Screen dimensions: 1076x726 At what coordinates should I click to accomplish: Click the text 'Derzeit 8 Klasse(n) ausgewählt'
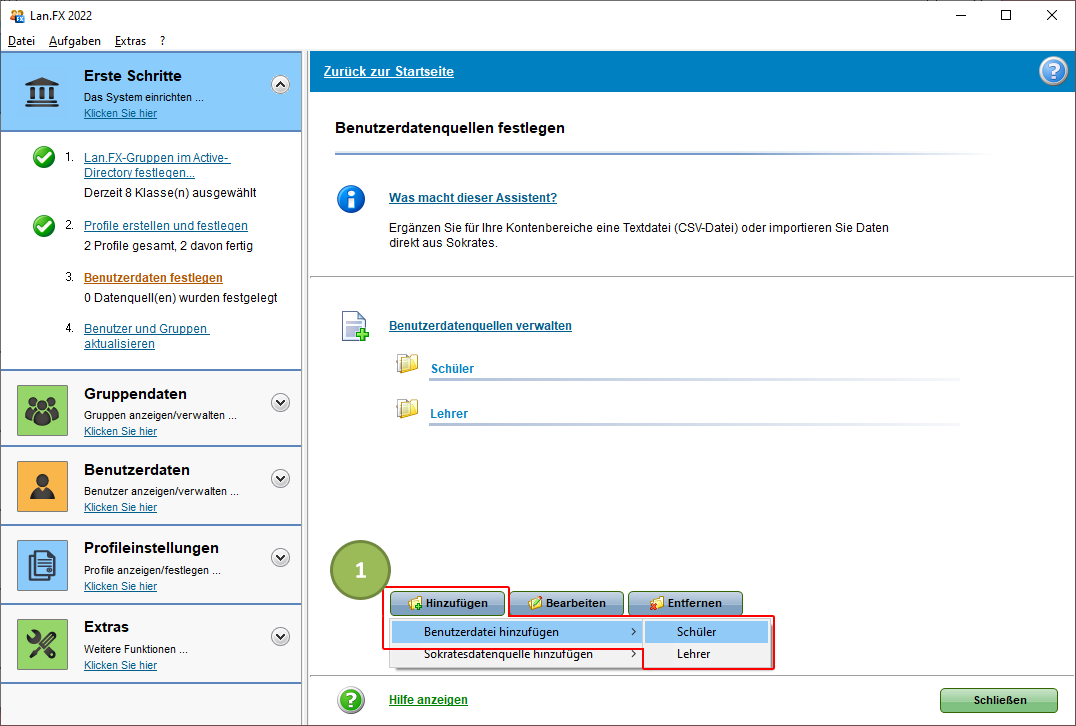[x=170, y=193]
